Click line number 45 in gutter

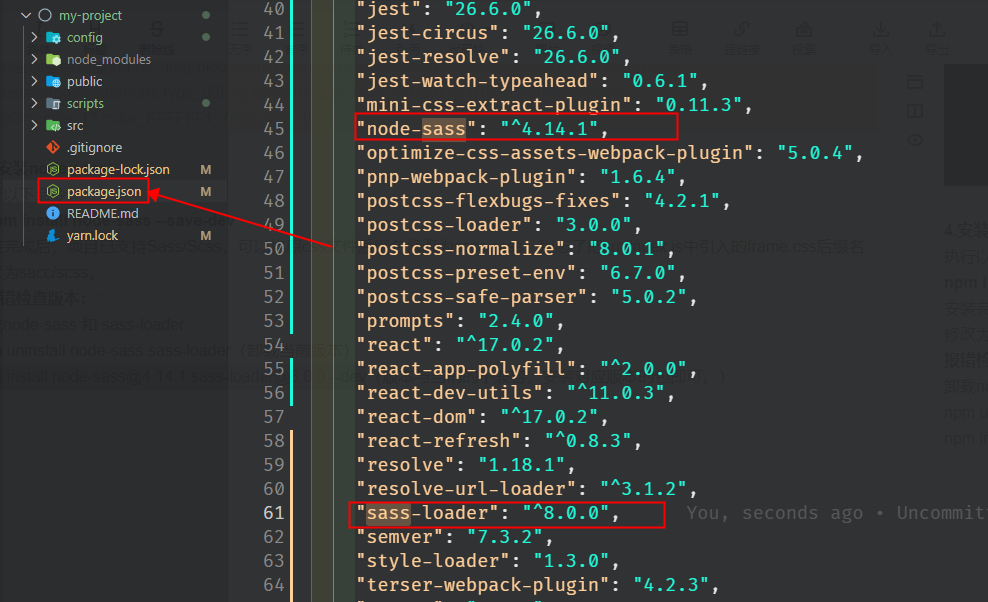pos(274,129)
